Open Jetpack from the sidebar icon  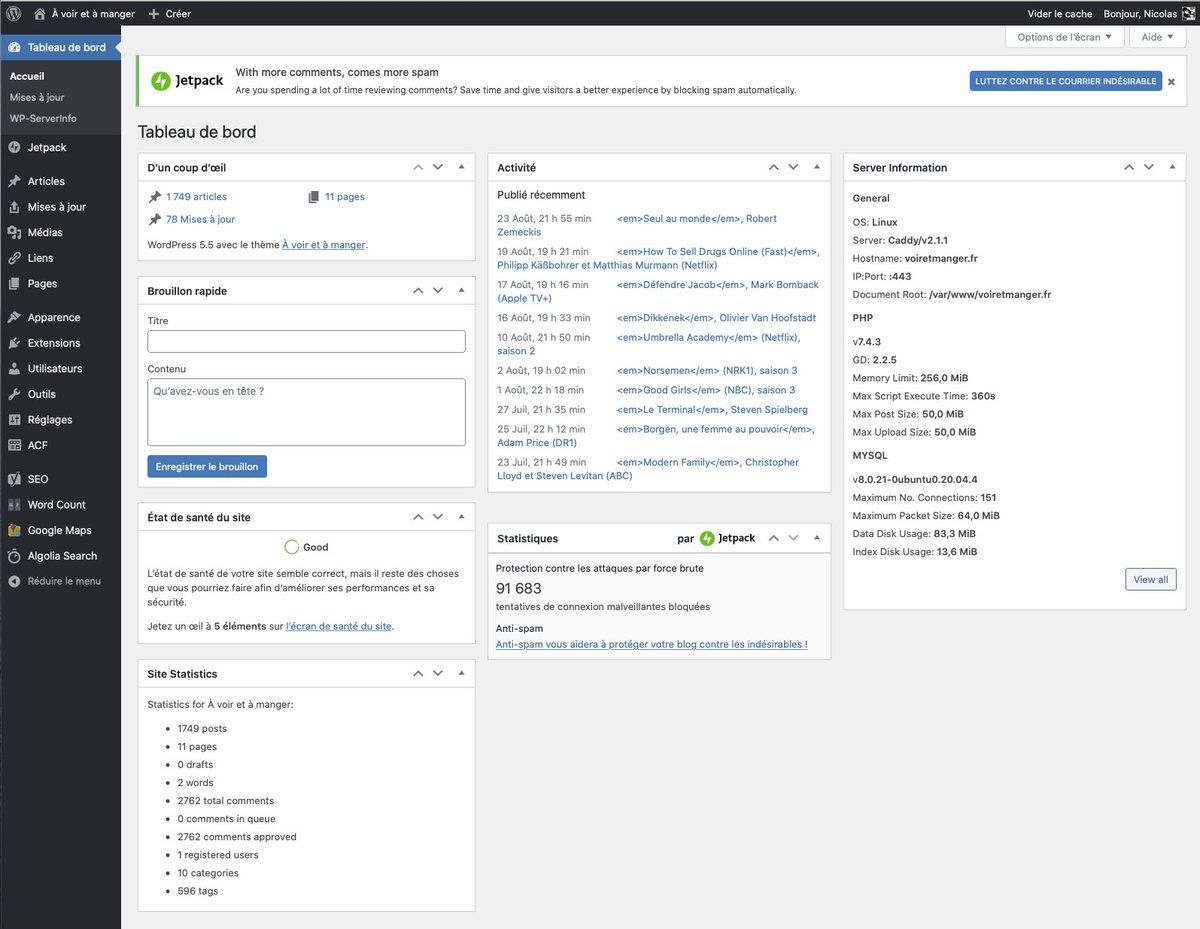14,147
